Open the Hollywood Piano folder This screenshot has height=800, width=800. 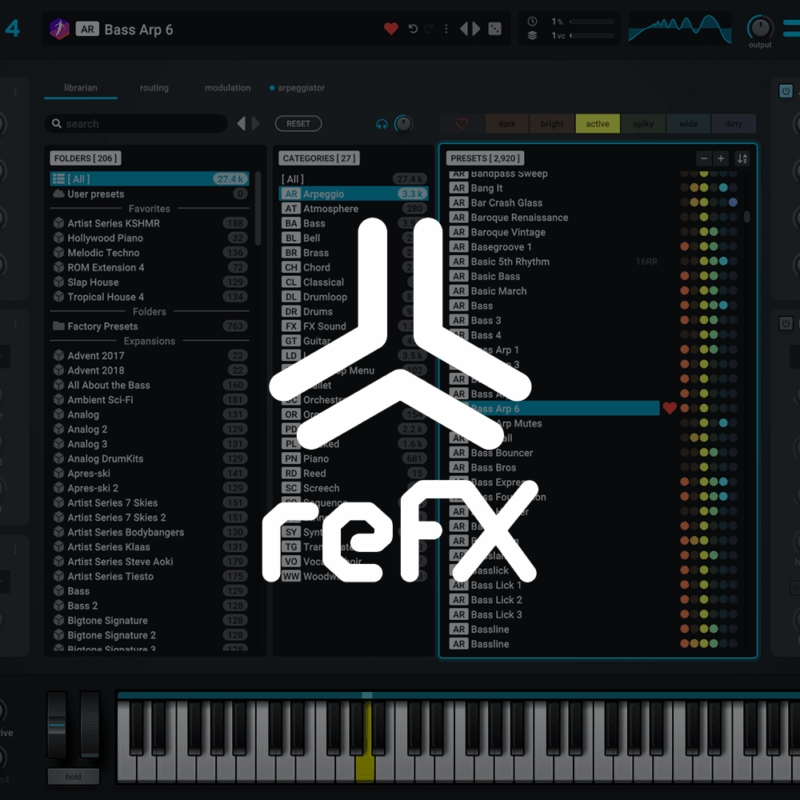pyautogui.click(x=149, y=238)
